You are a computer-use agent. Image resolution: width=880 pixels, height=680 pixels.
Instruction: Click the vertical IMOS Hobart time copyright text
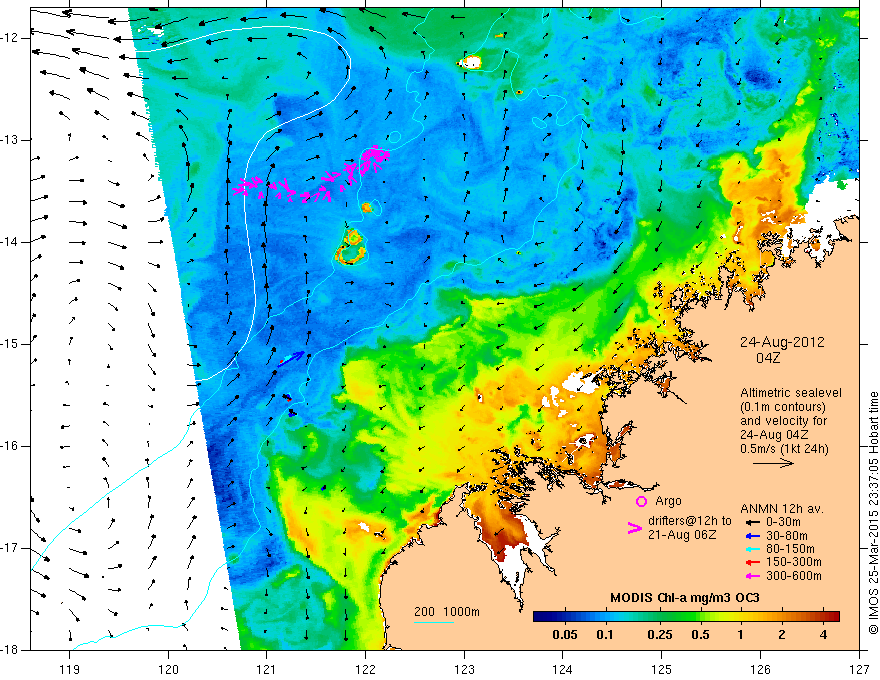[x=873, y=513]
